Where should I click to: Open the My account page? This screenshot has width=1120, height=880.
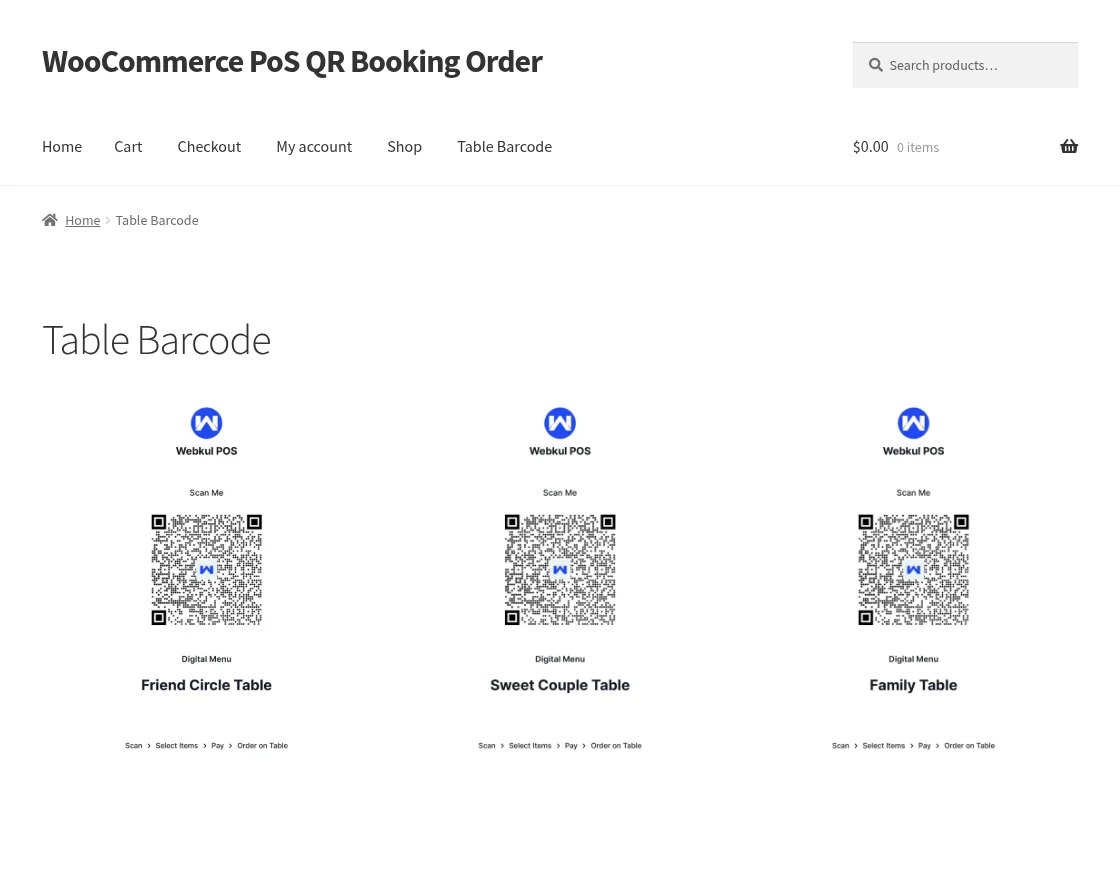(314, 146)
